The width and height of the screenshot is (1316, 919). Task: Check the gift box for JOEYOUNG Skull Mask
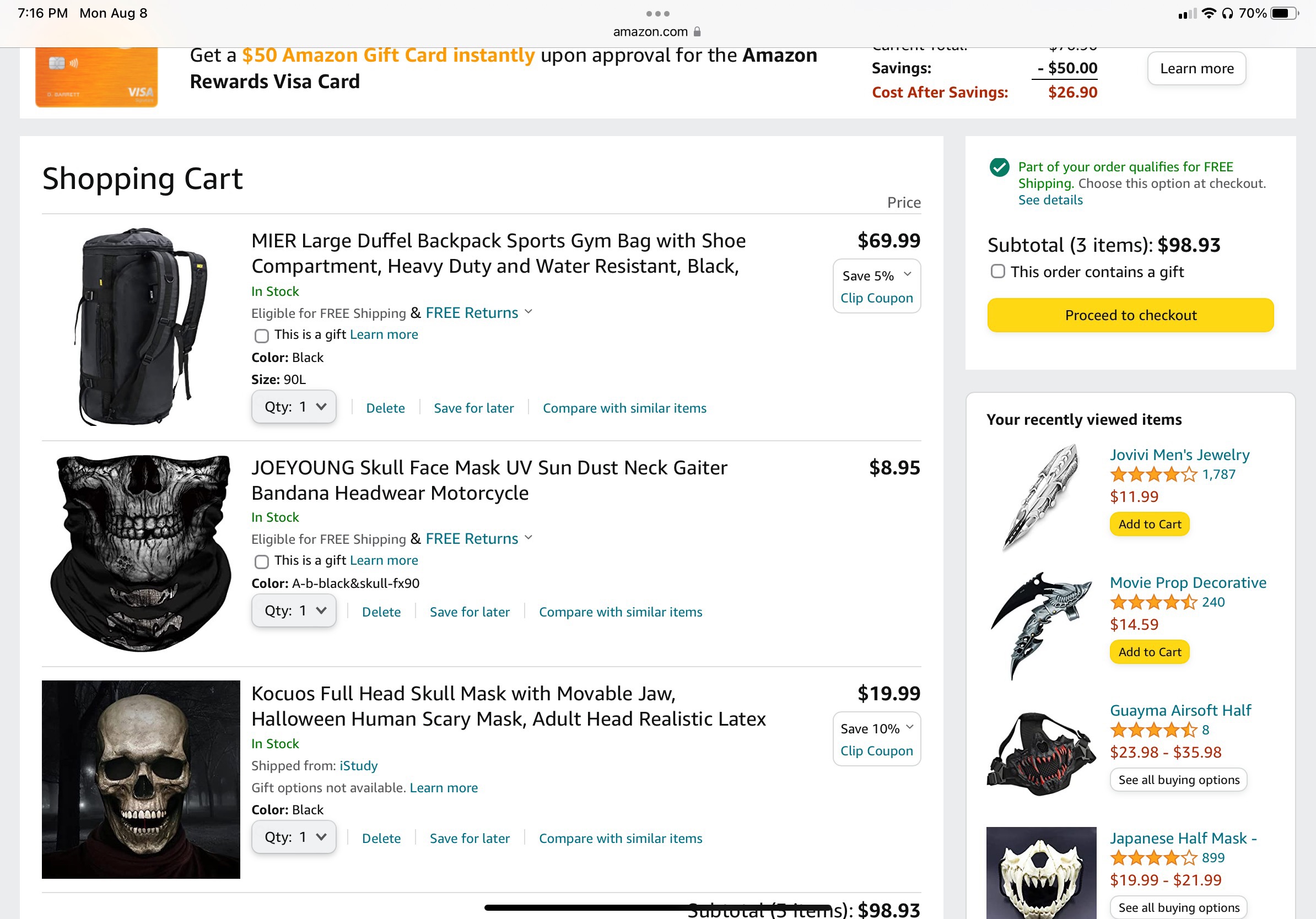(x=261, y=561)
